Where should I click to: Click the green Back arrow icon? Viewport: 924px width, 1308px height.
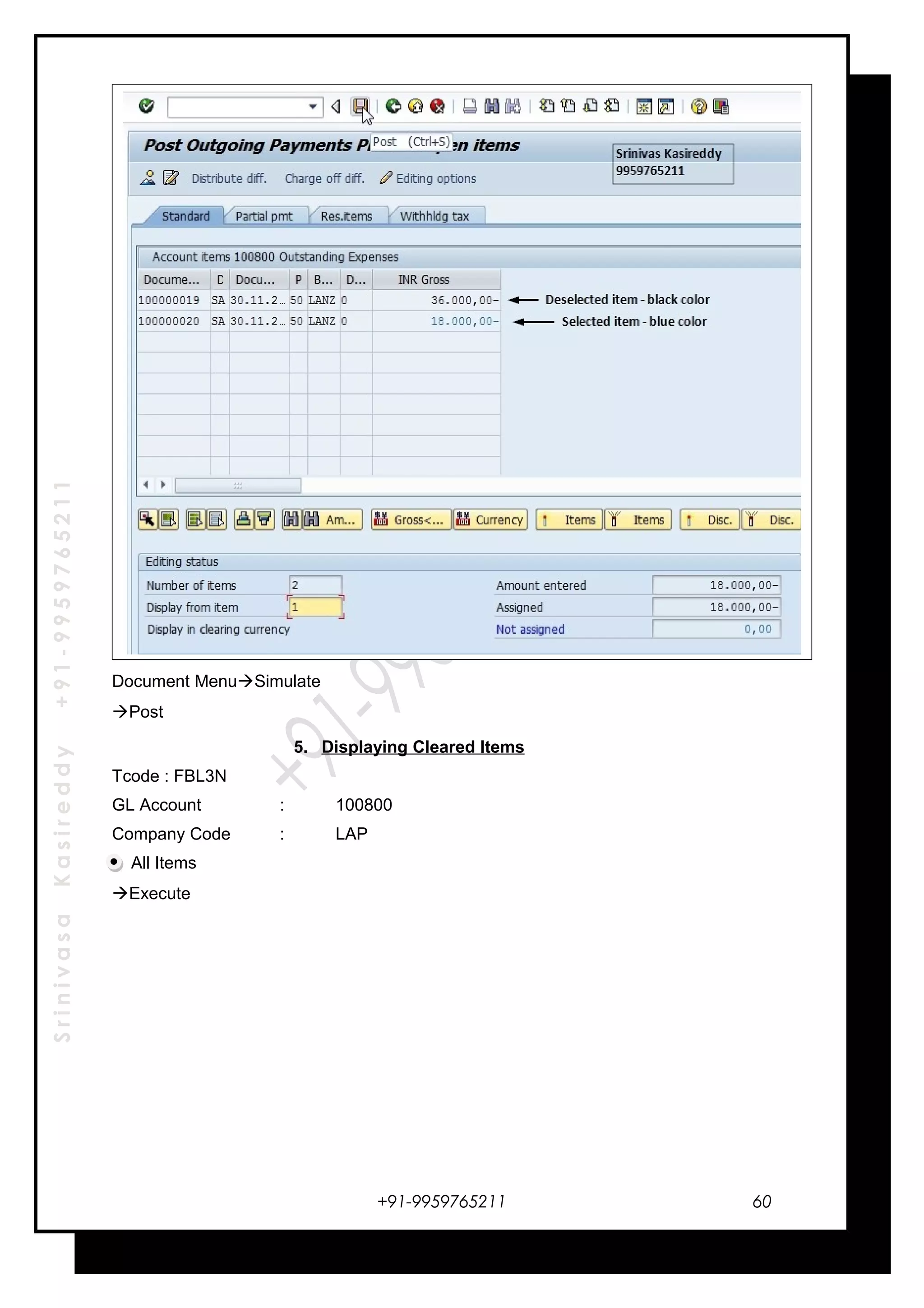pyautogui.click(x=393, y=107)
